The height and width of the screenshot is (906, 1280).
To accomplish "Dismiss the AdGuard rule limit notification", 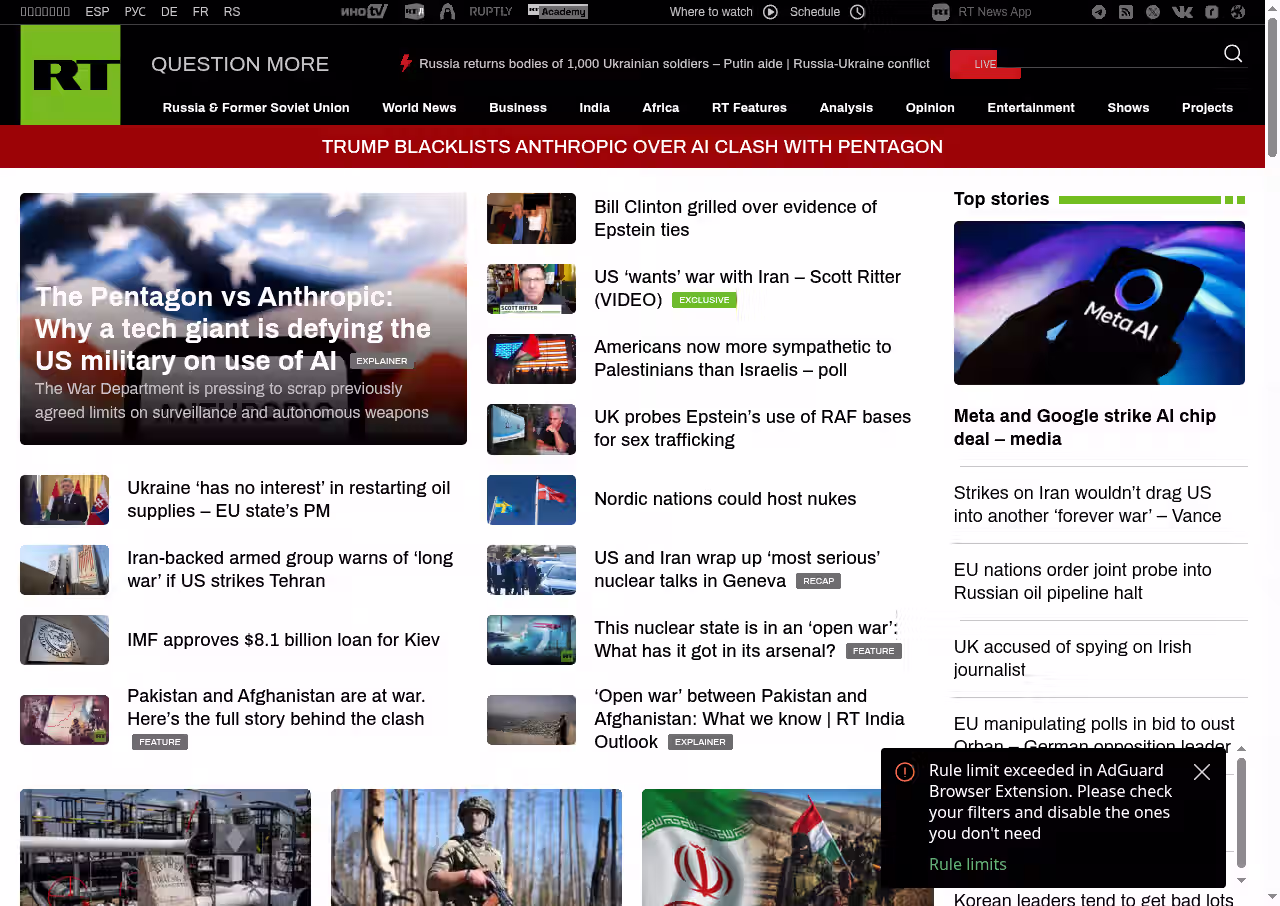I will tap(1202, 772).
